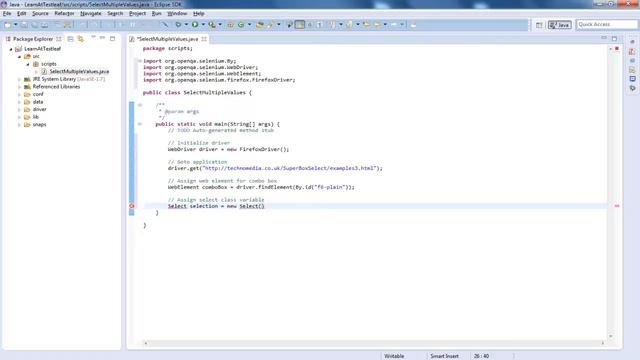This screenshot has height=360, width=640.
Task: Open the Navigate menu
Action: [x=91, y=13]
